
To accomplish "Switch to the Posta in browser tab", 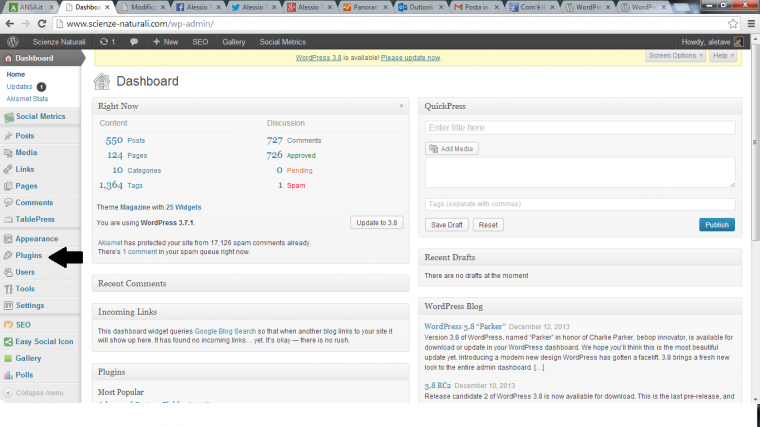I will (x=476, y=7).
